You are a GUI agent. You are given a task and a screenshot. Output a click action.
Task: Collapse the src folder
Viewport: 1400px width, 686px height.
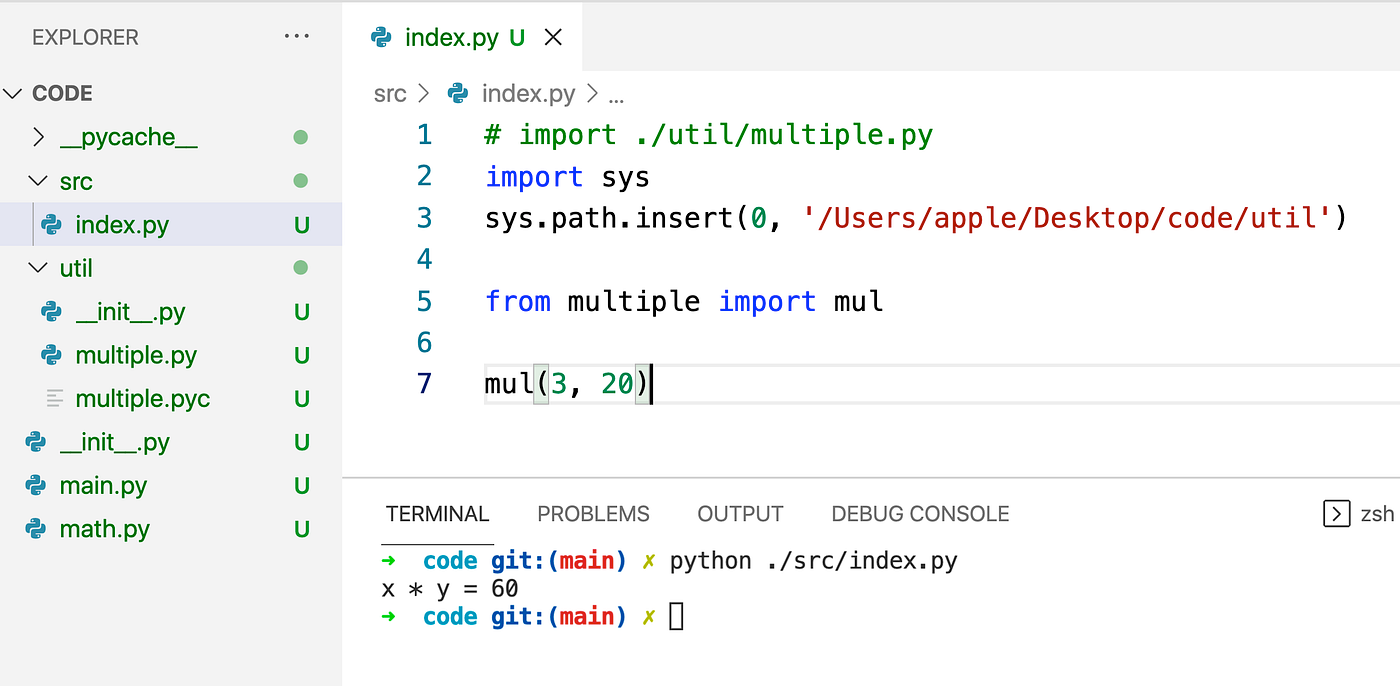point(37,181)
